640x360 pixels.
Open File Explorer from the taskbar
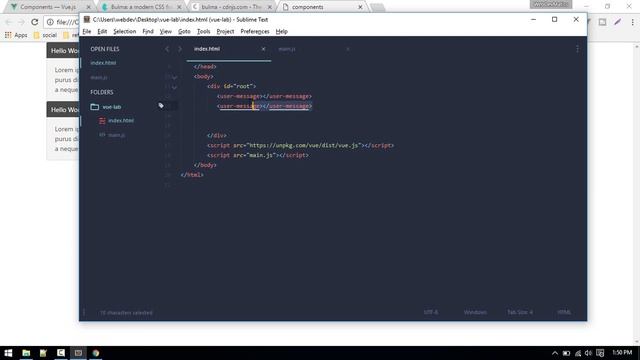click(x=26, y=353)
